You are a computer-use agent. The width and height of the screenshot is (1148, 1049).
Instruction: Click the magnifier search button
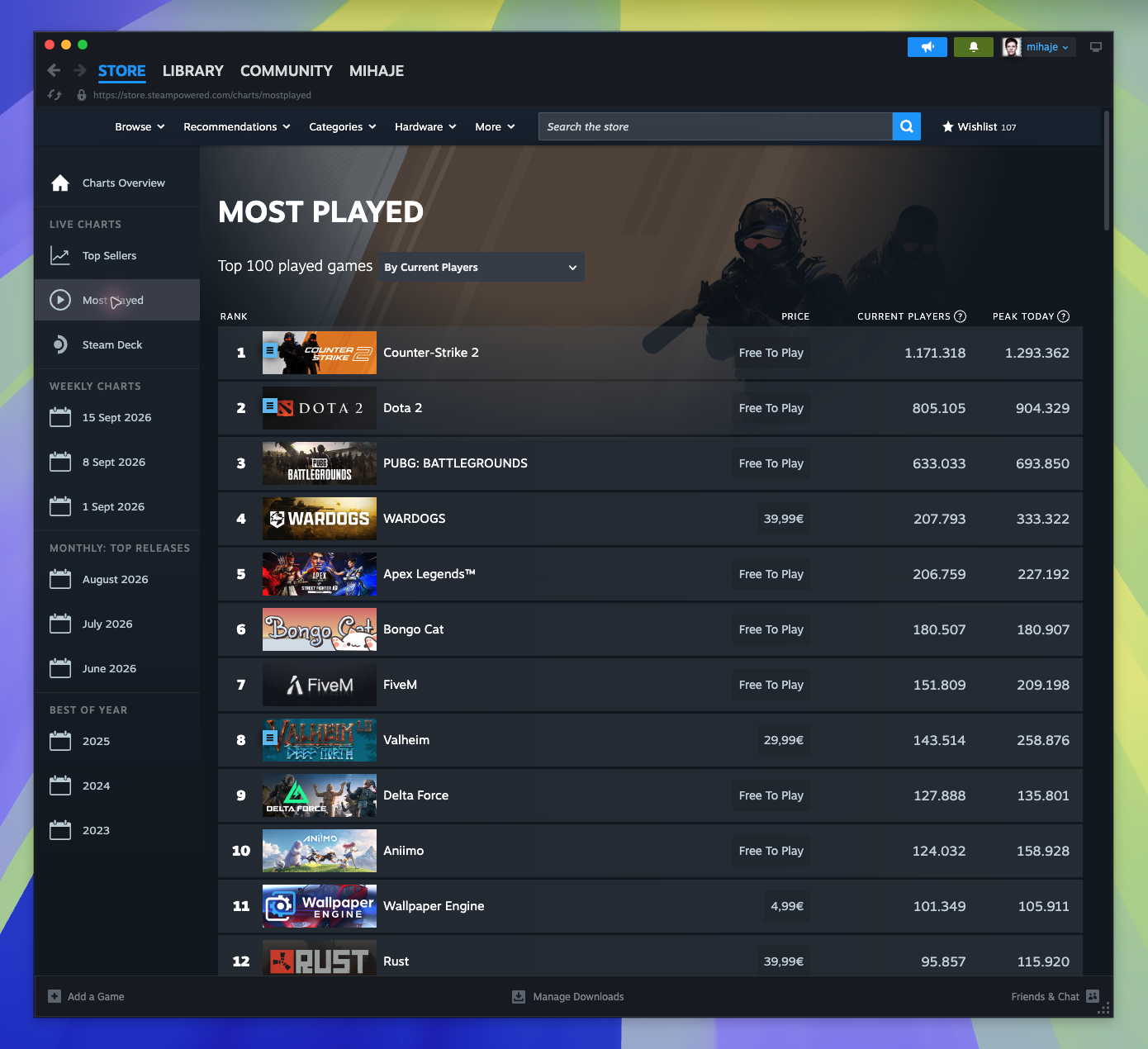907,126
